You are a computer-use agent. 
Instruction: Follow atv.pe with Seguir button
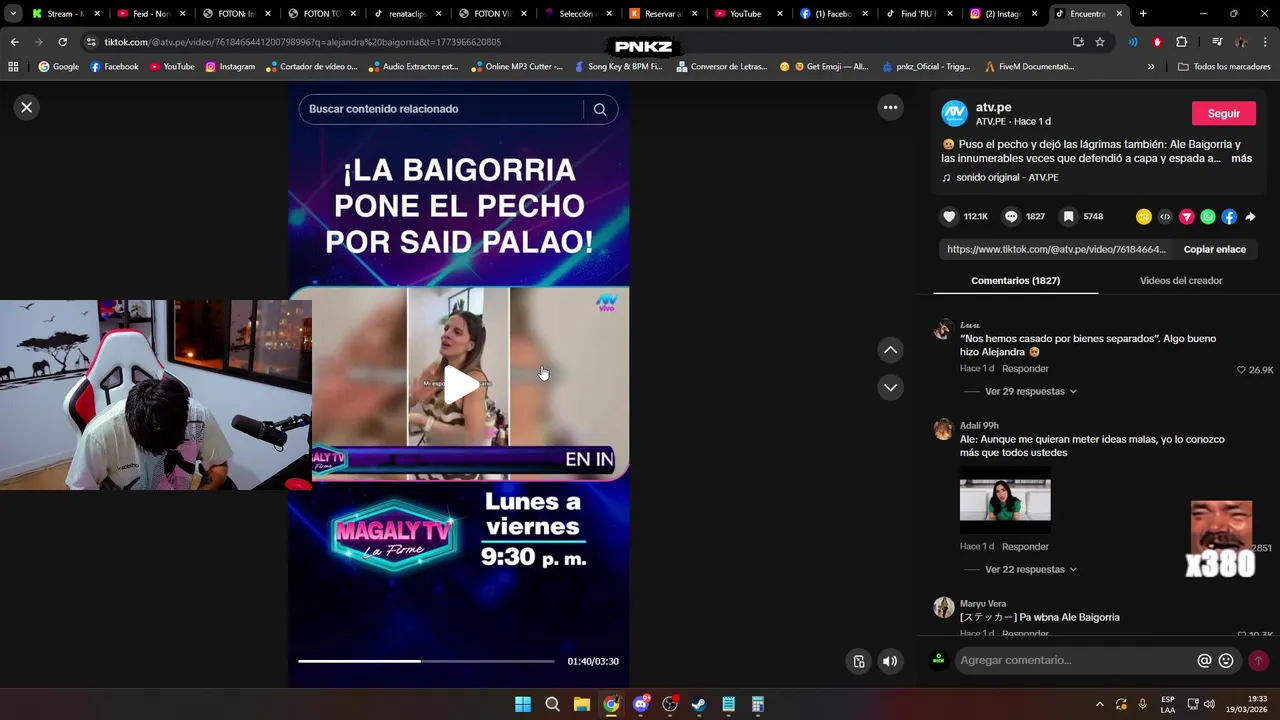[1223, 113]
